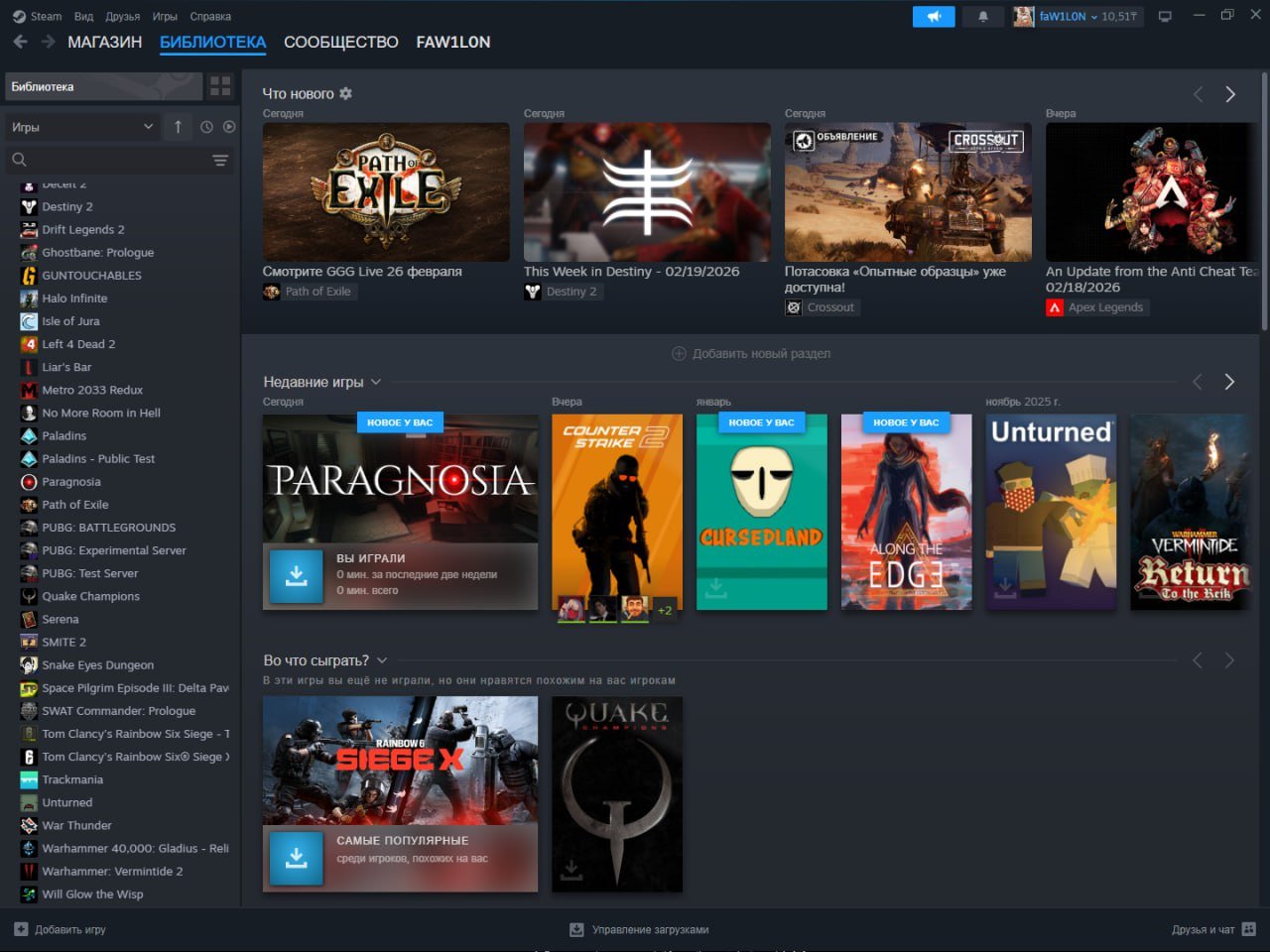Click Добавить игру at bottom left
Viewport: 1270px width, 952px height.
[x=61, y=929]
